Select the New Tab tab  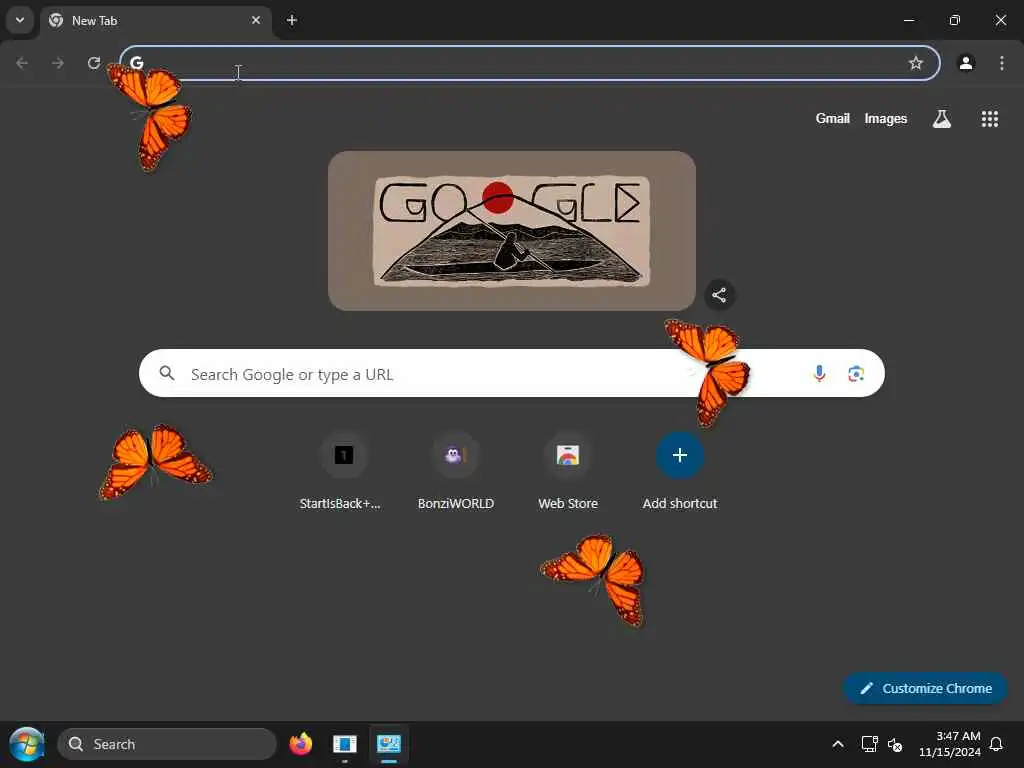155,20
